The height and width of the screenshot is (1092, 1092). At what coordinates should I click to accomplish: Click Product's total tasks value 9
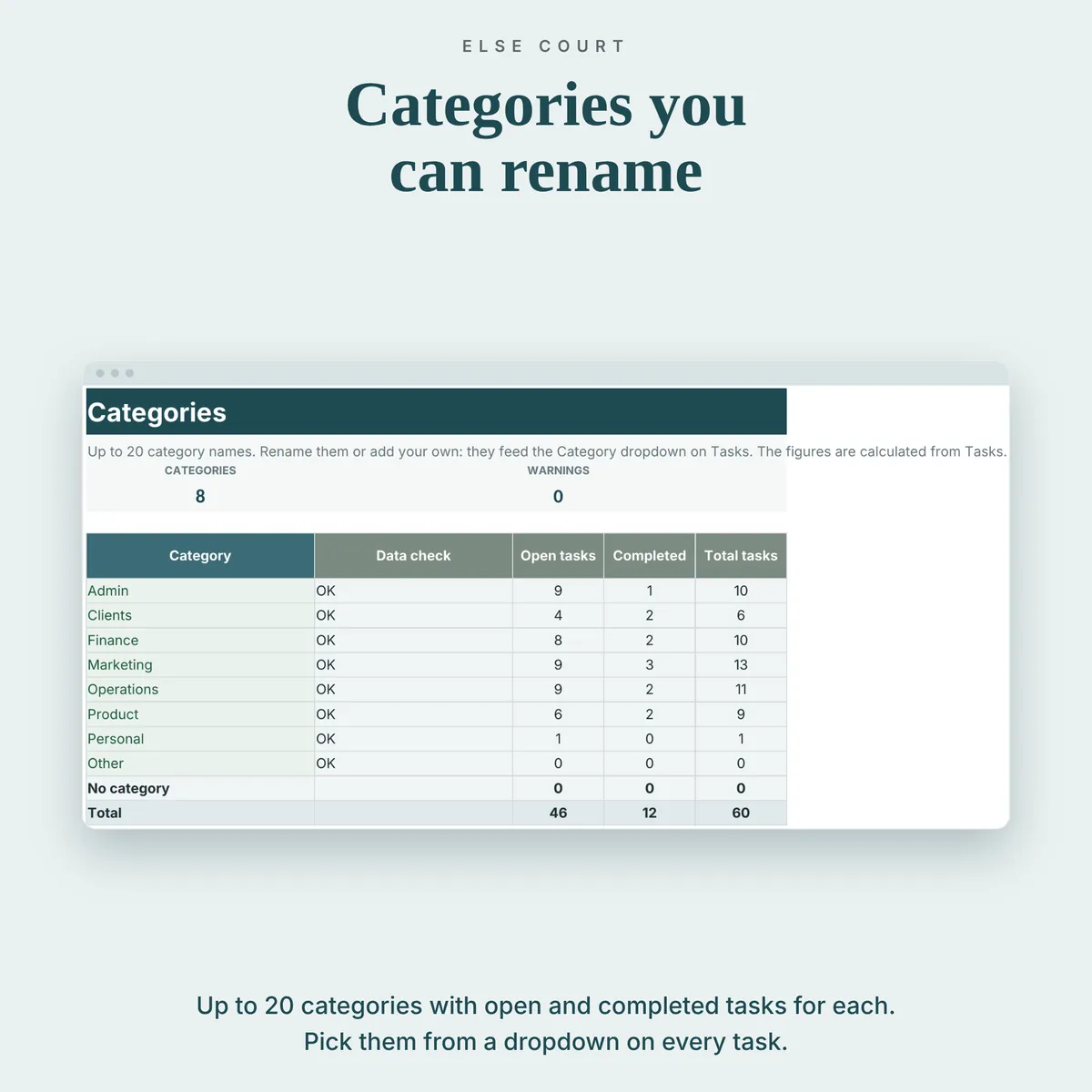741,714
